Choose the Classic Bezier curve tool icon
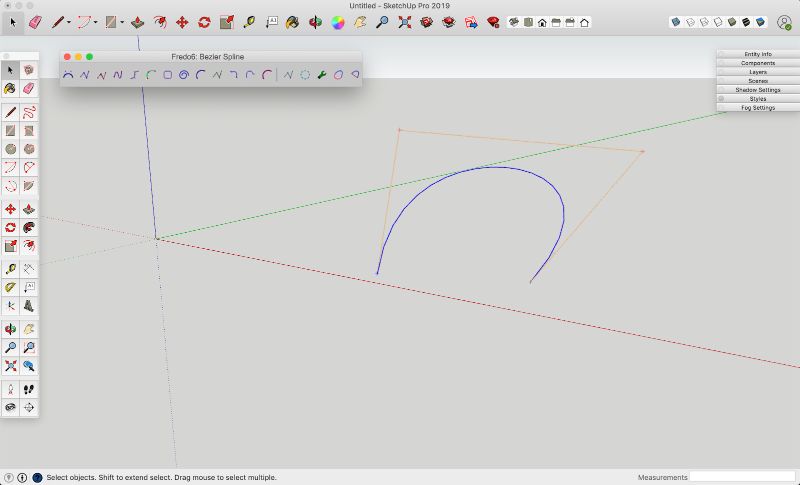This screenshot has height=485, width=800. (68, 74)
